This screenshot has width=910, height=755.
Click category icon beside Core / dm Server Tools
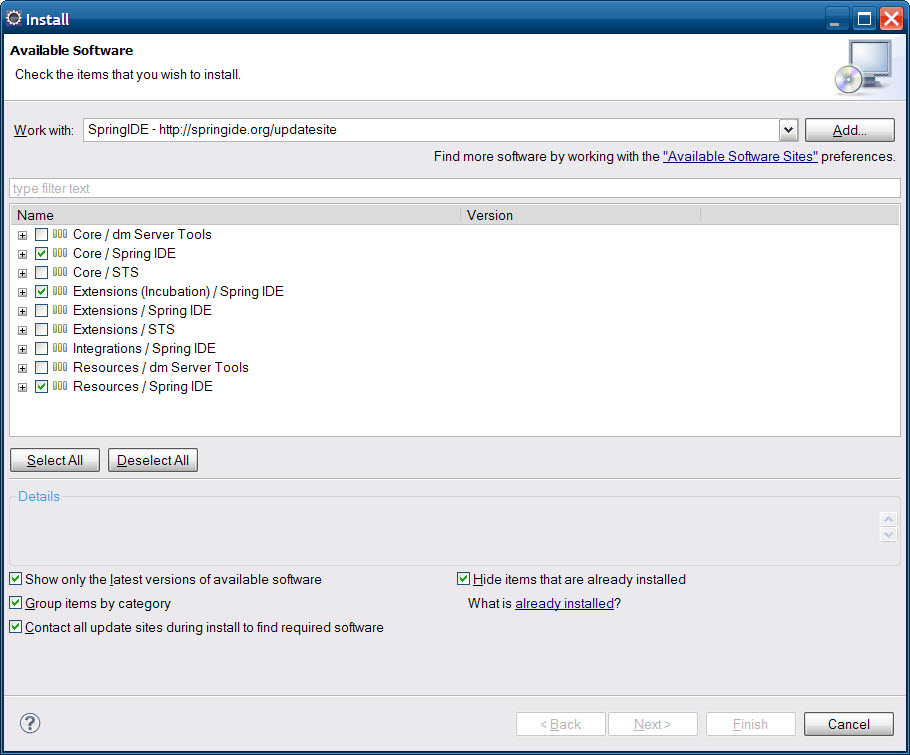[x=60, y=234]
